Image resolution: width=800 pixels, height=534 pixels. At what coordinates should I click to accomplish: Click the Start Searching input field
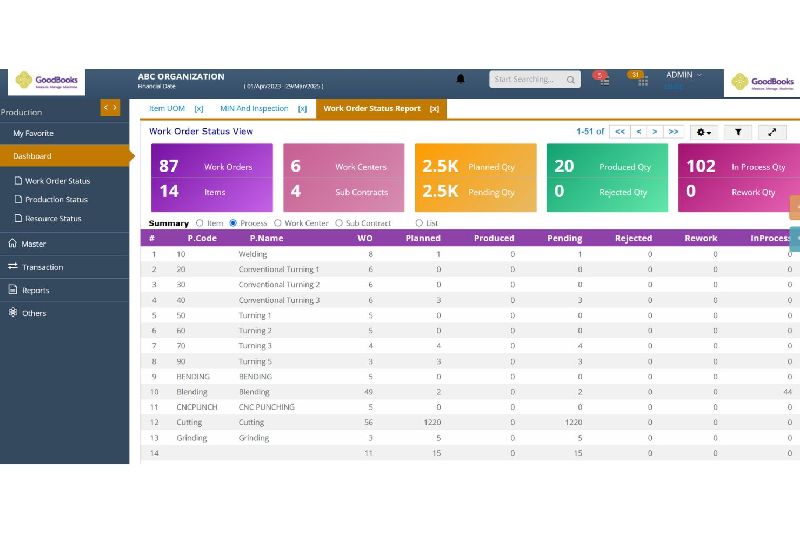[526, 79]
